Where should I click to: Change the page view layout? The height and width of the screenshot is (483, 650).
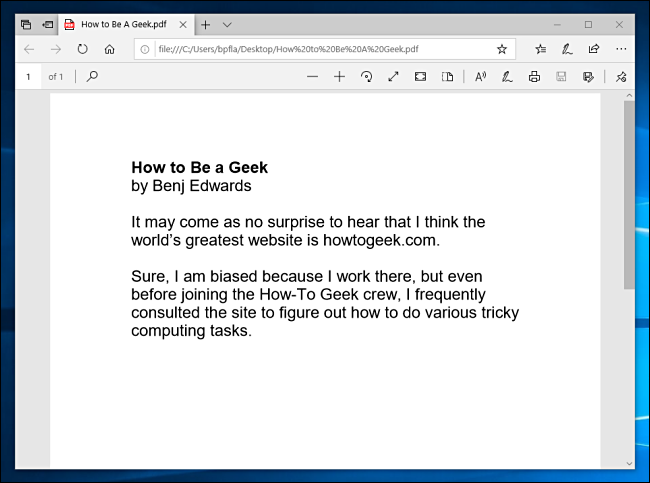pos(447,77)
